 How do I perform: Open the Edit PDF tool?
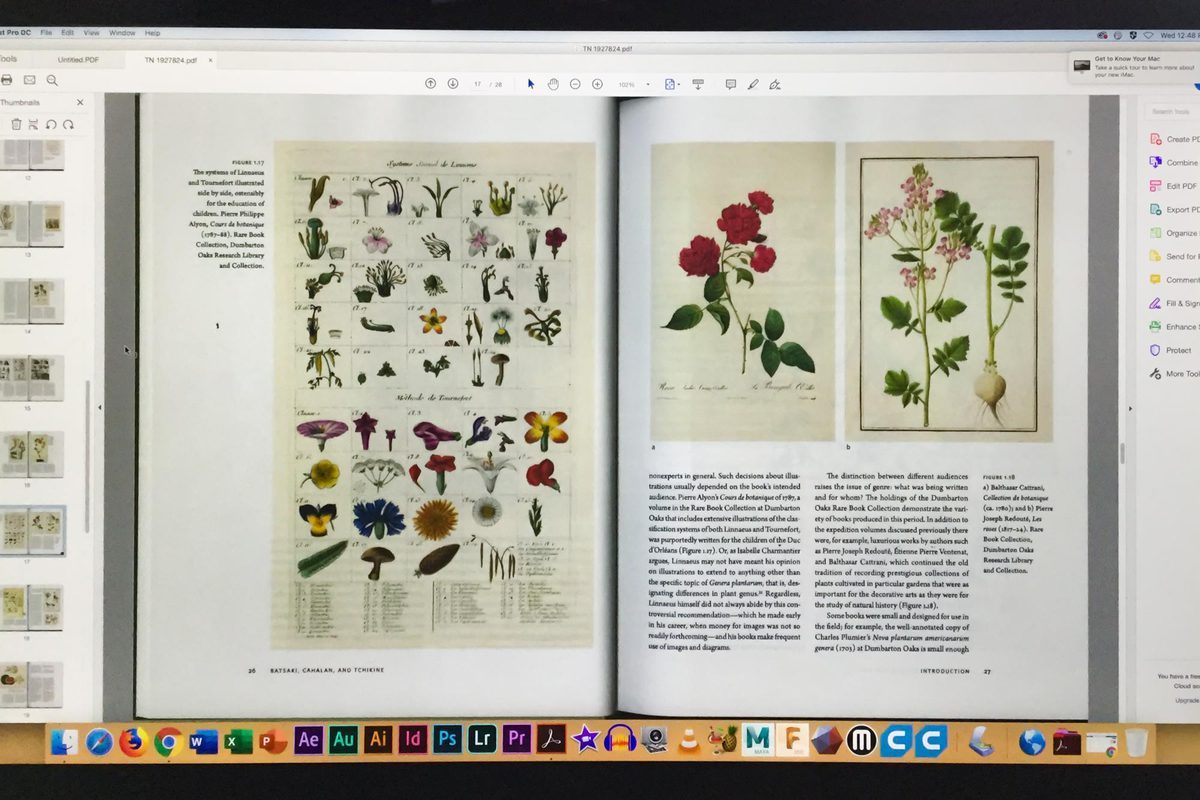[1174, 186]
